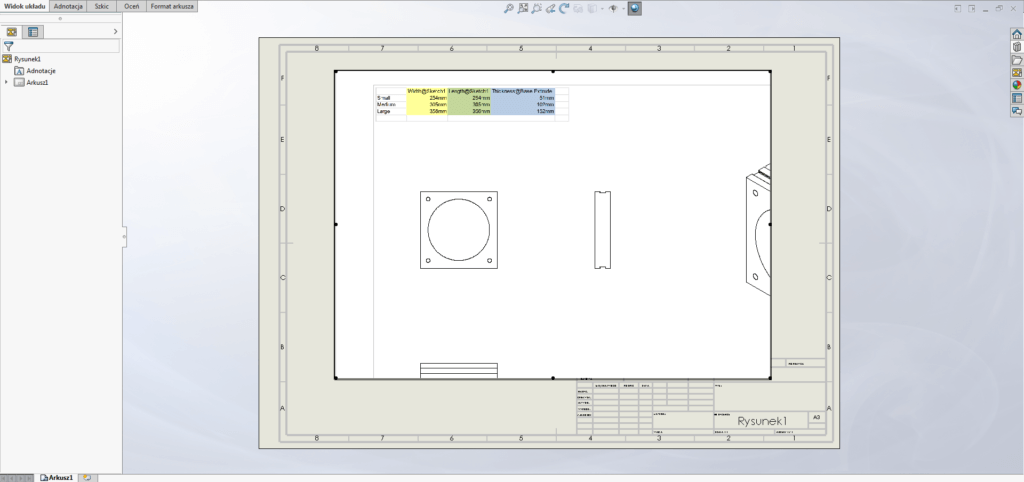Select the front view square plate drawing
Image resolution: width=1024 pixels, height=482 pixels.
click(x=458, y=229)
